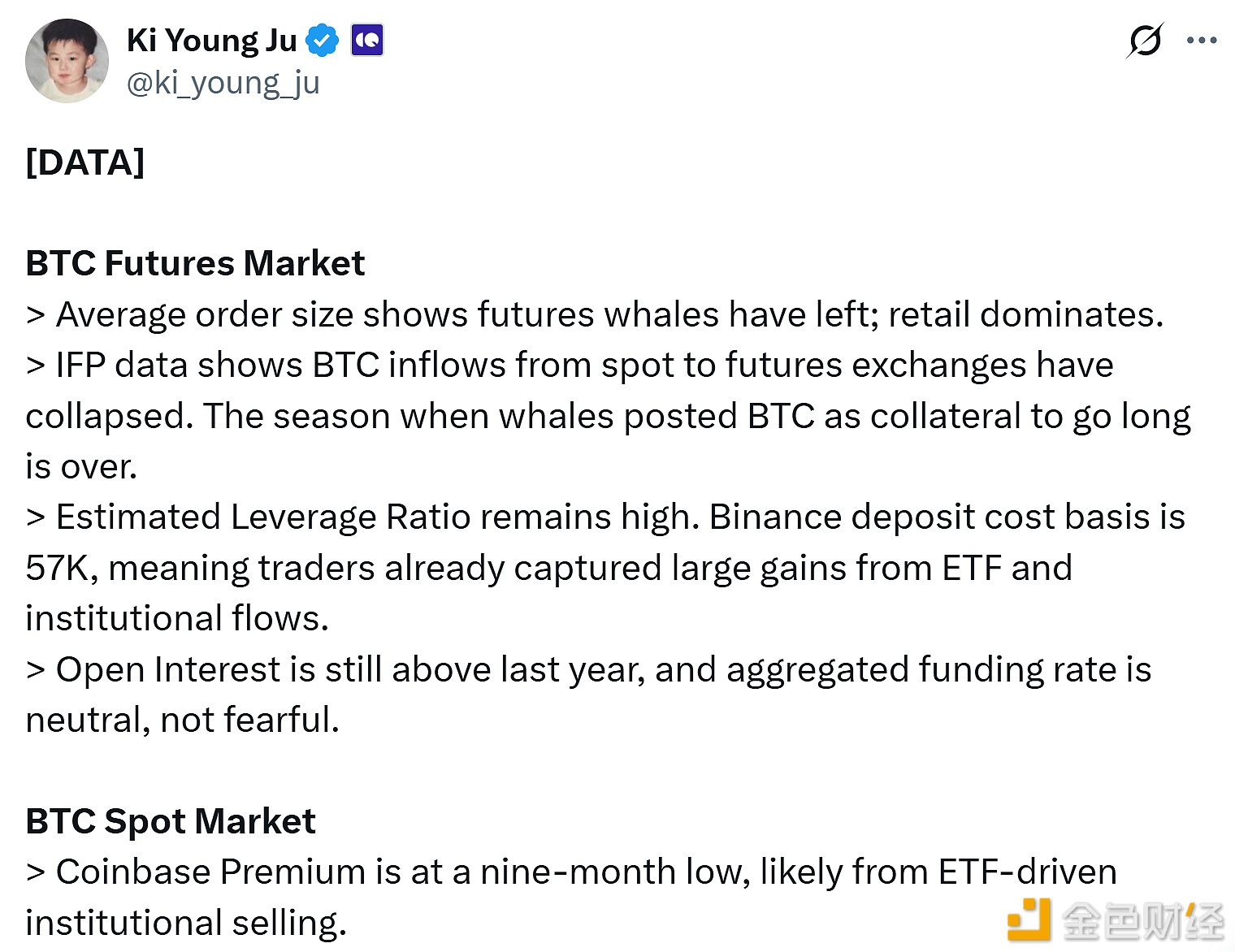Click the phrase "neutral, not fearful."
1235x952 pixels.
click(182, 720)
